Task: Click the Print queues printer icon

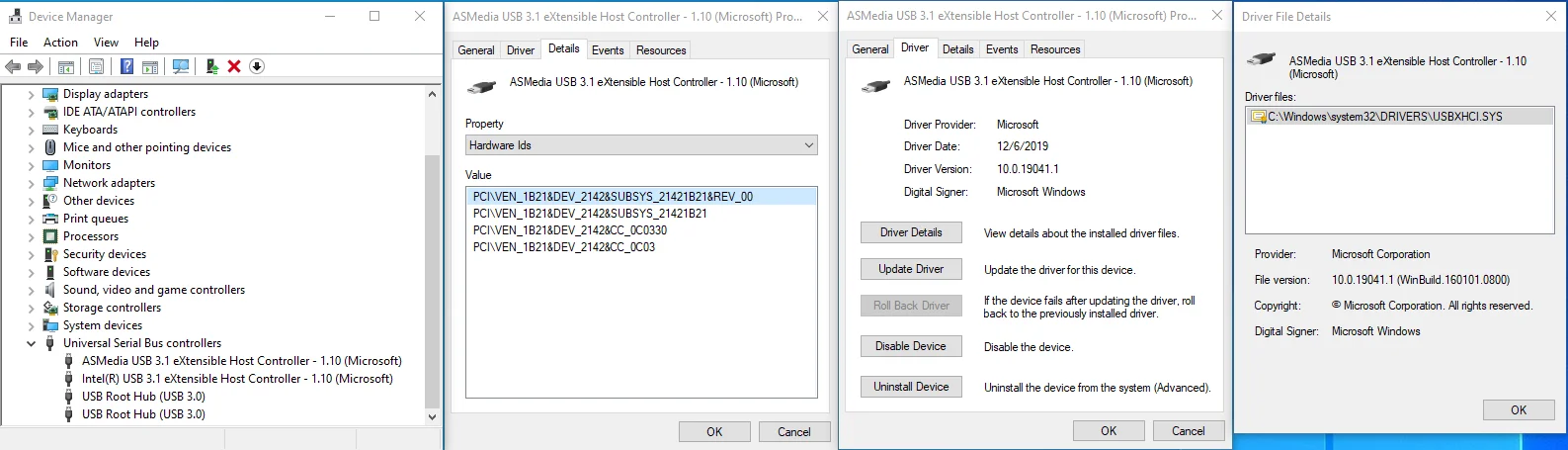Action: point(51,219)
